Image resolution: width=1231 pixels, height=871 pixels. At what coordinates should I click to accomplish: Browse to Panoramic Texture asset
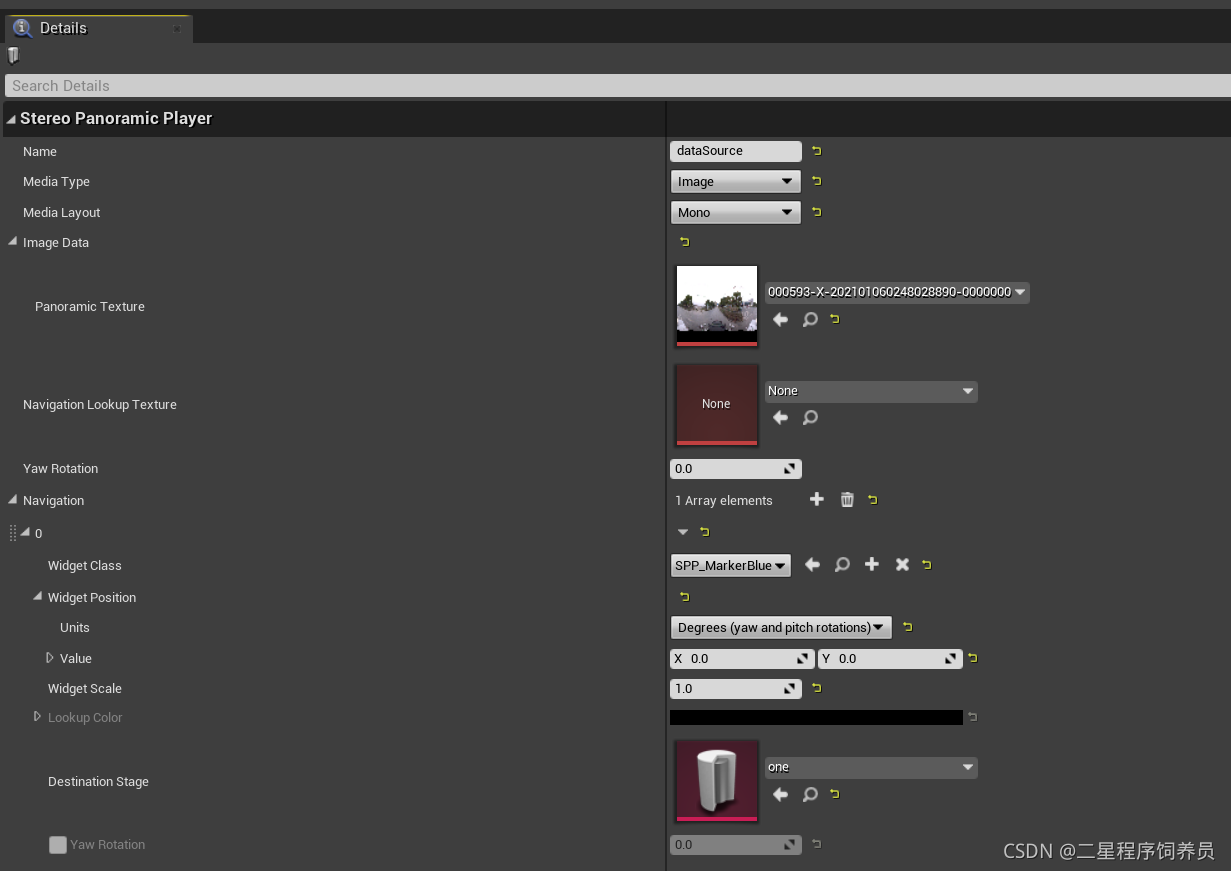[x=810, y=319]
